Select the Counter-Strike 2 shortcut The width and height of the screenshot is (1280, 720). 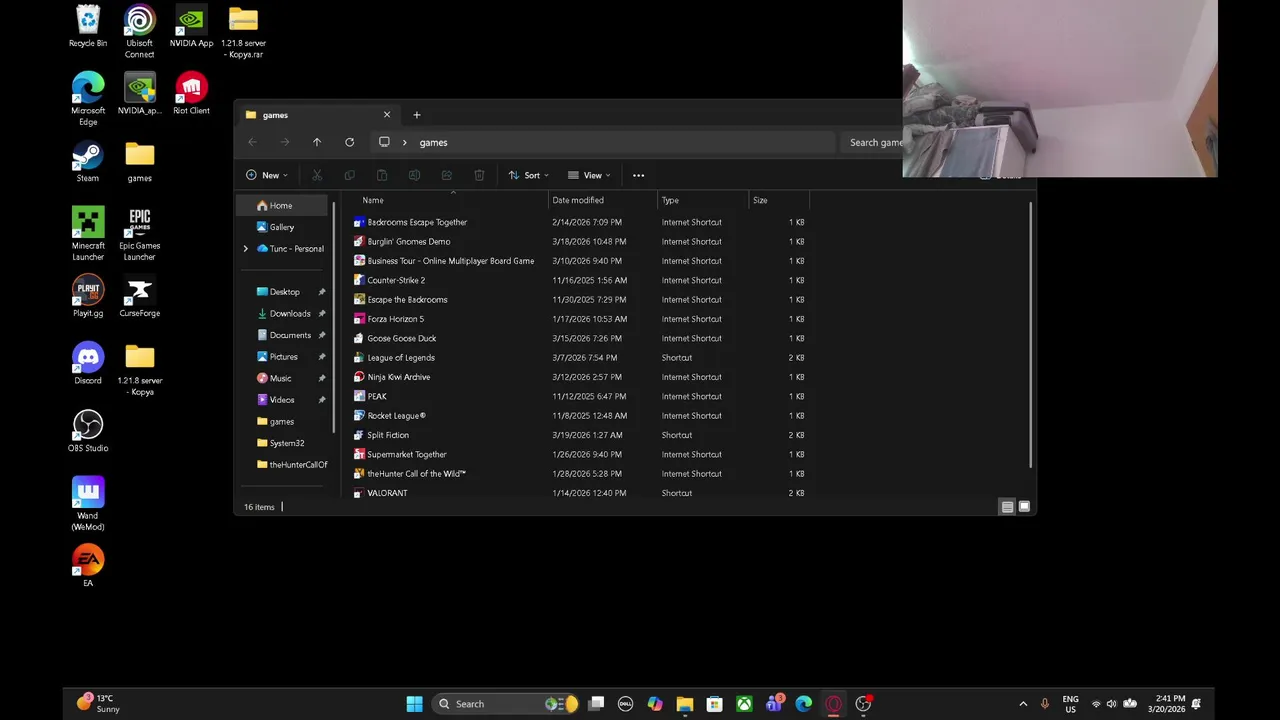(396, 281)
